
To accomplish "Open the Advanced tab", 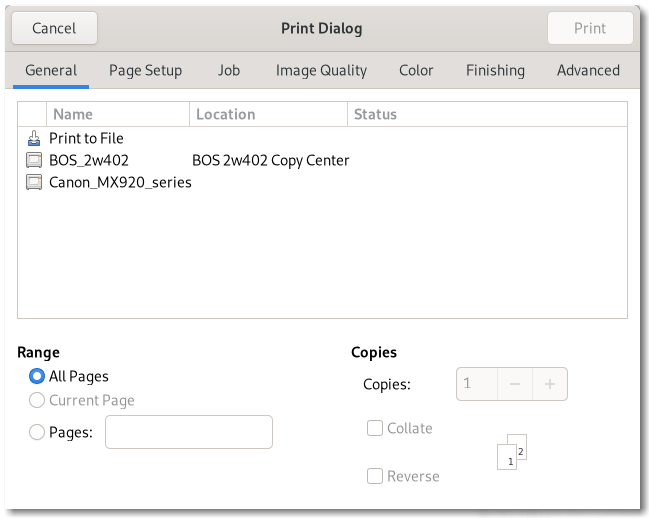I will click(588, 70).
